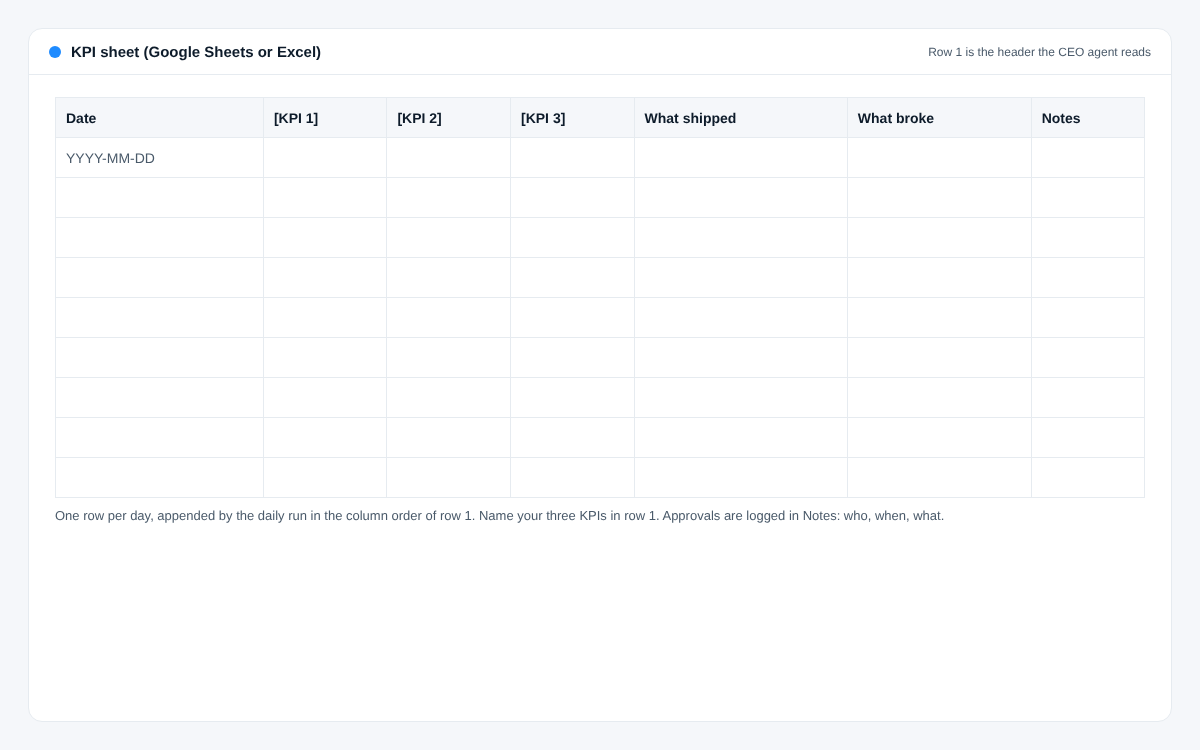Select the [KPI 1] column header
The width and height of the screenshot is (1200, 750).
point(325,118)
